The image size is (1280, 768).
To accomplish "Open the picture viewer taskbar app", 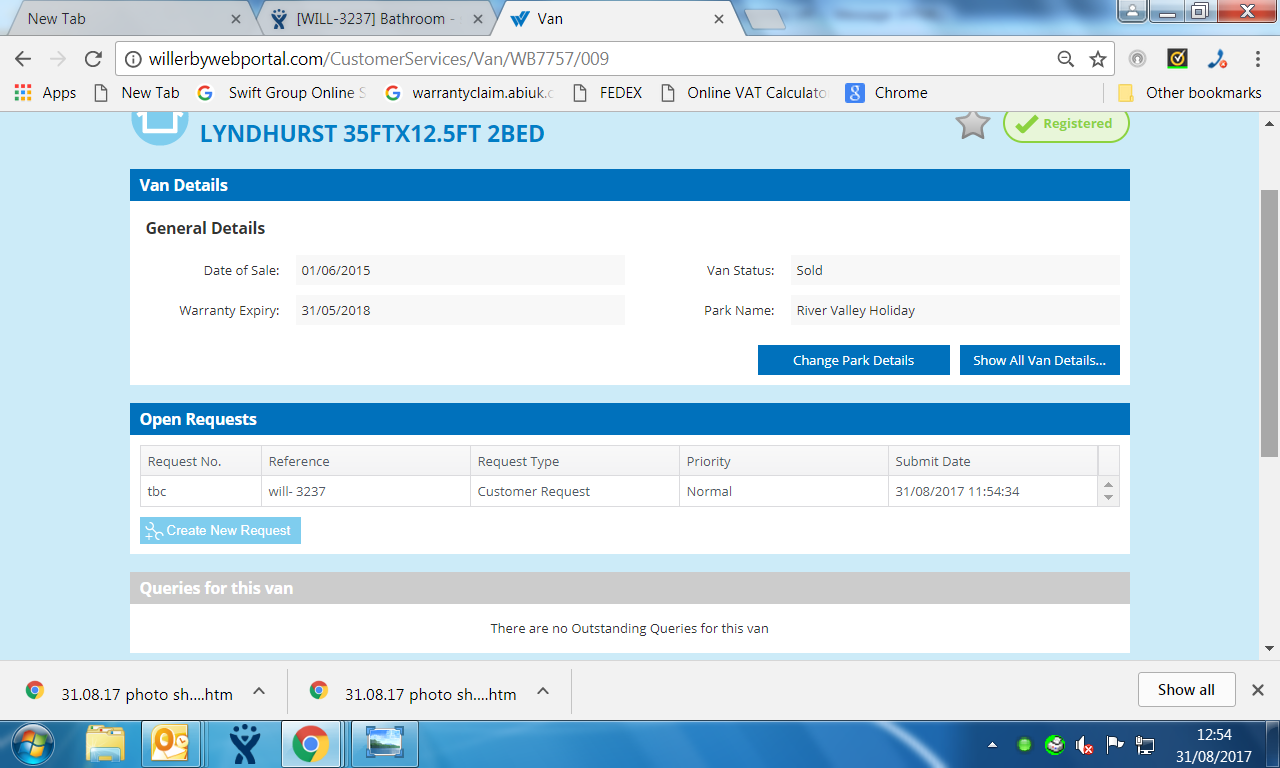I will click(383, 744).
